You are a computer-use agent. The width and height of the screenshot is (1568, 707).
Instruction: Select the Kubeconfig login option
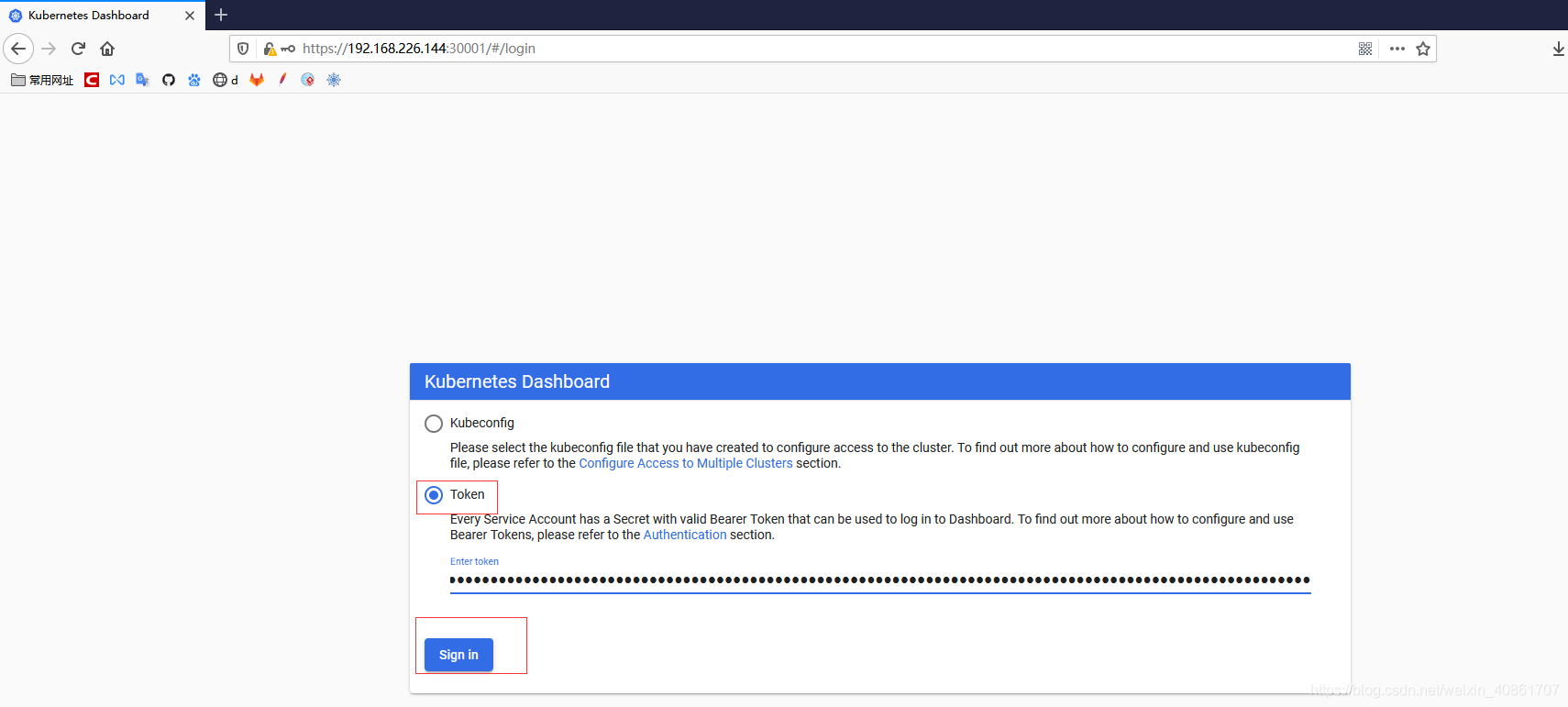pos(434,424)
